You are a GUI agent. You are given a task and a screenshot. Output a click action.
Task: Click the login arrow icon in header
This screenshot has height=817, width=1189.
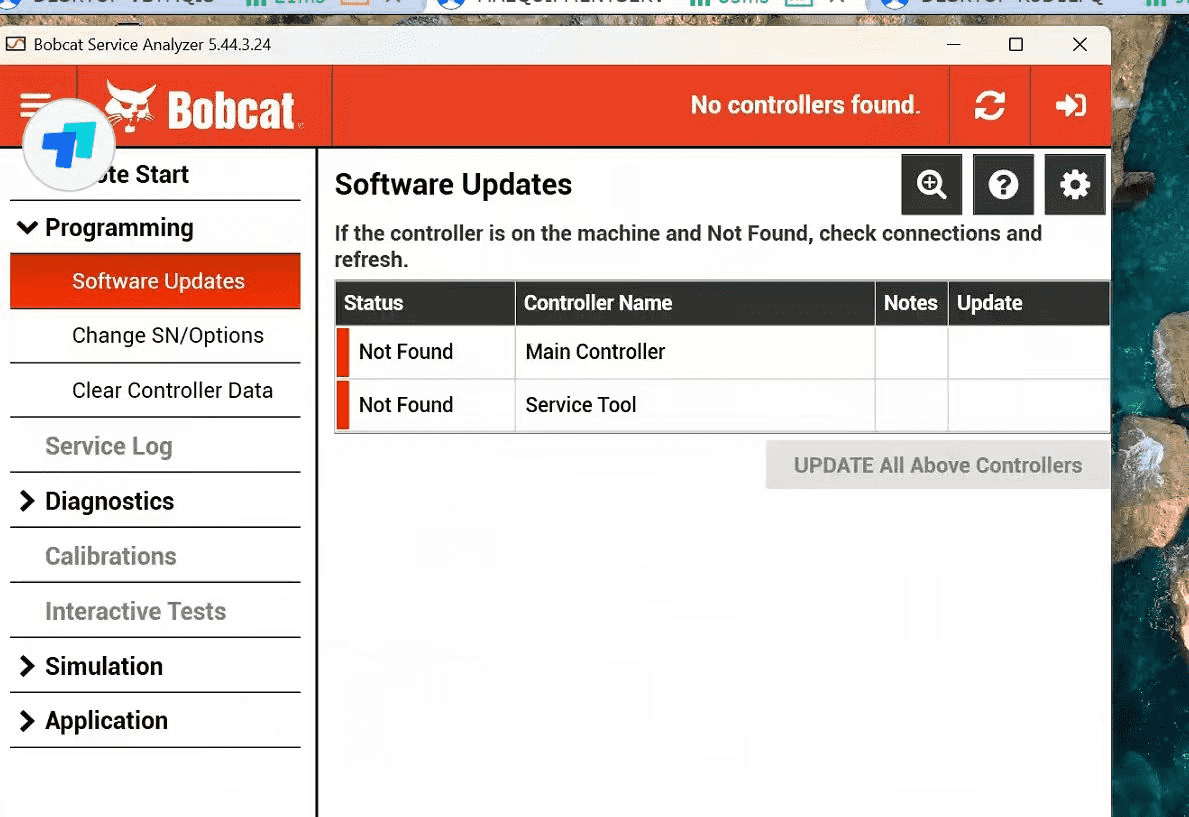click(x=1071, y=105)
